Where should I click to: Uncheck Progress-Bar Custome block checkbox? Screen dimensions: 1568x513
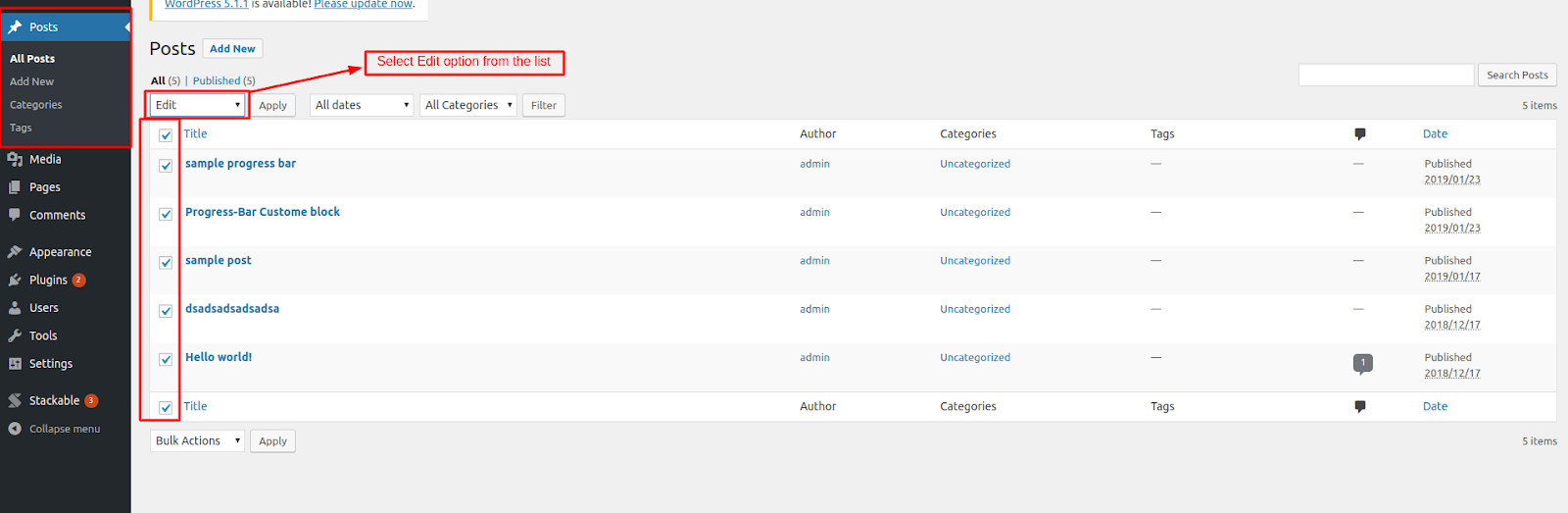tap(166, 214)
